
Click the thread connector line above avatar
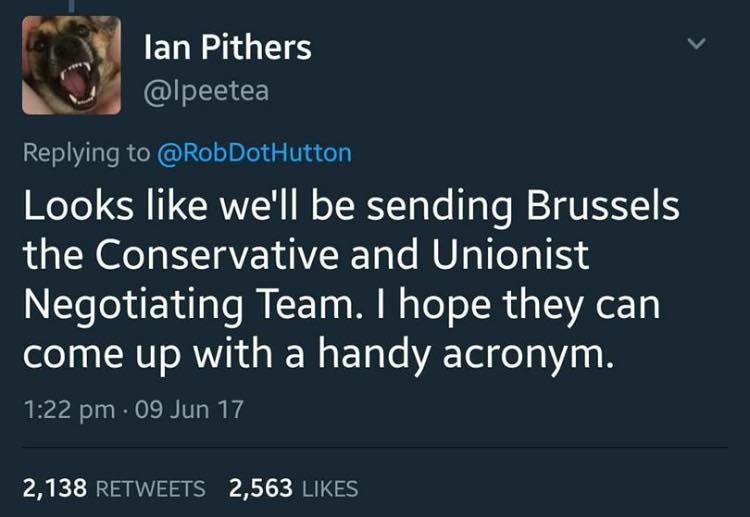click(72, 5)
